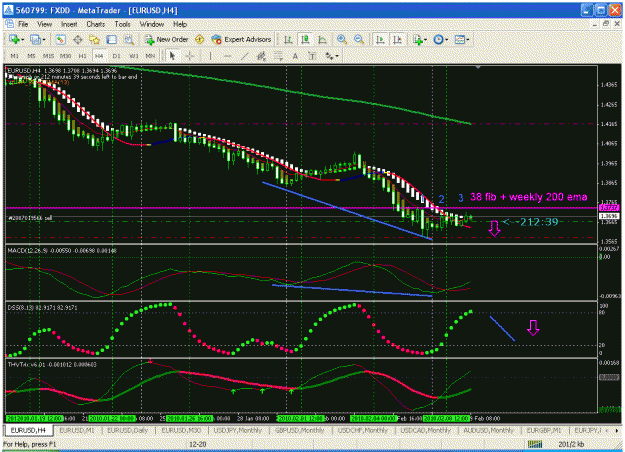
Task: Click the MACD(12,26,9) indicator label
Action: pos(28,251)
